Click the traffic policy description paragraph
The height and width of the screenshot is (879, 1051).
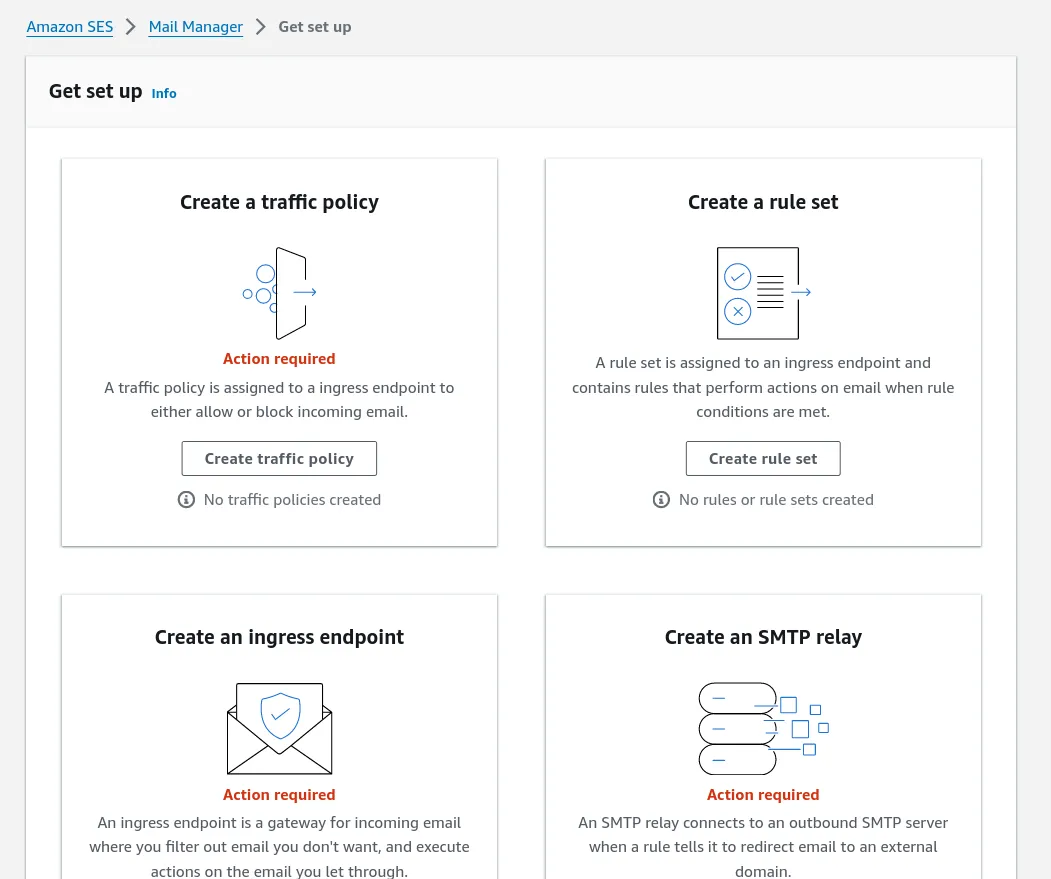[279, 400]
